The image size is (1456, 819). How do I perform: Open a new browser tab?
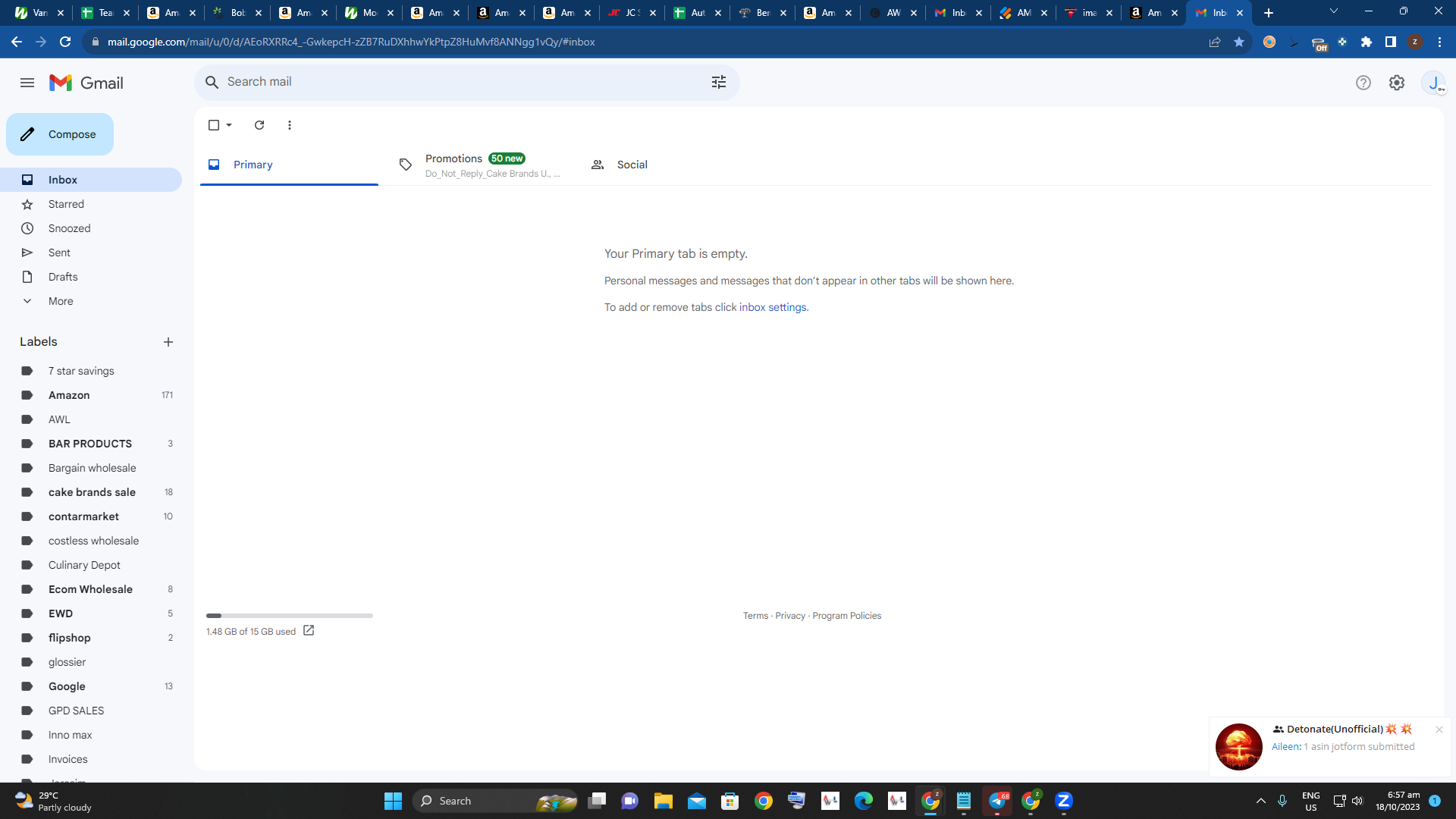[1269, 13]
